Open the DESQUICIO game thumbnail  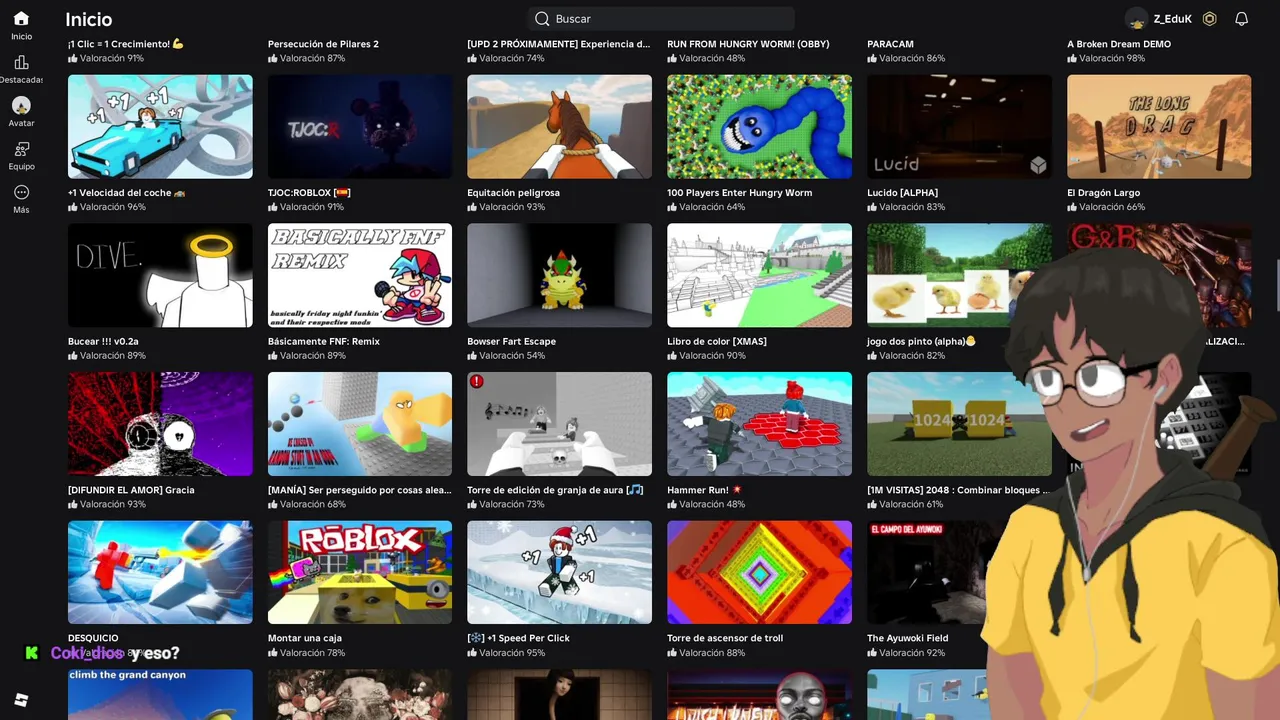pyautogui.click(x=160, y=572)
